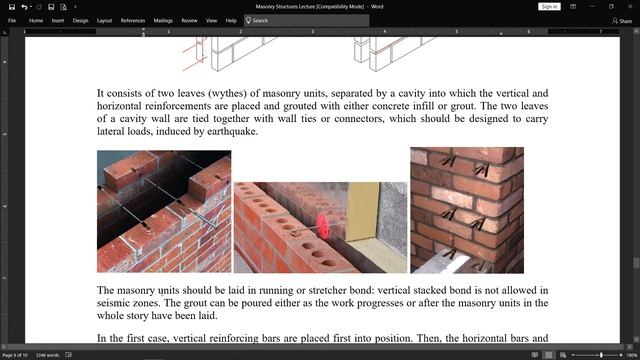
Task: Open Customize Quick Access Toolbar dropdown
Action: (75, 7)
